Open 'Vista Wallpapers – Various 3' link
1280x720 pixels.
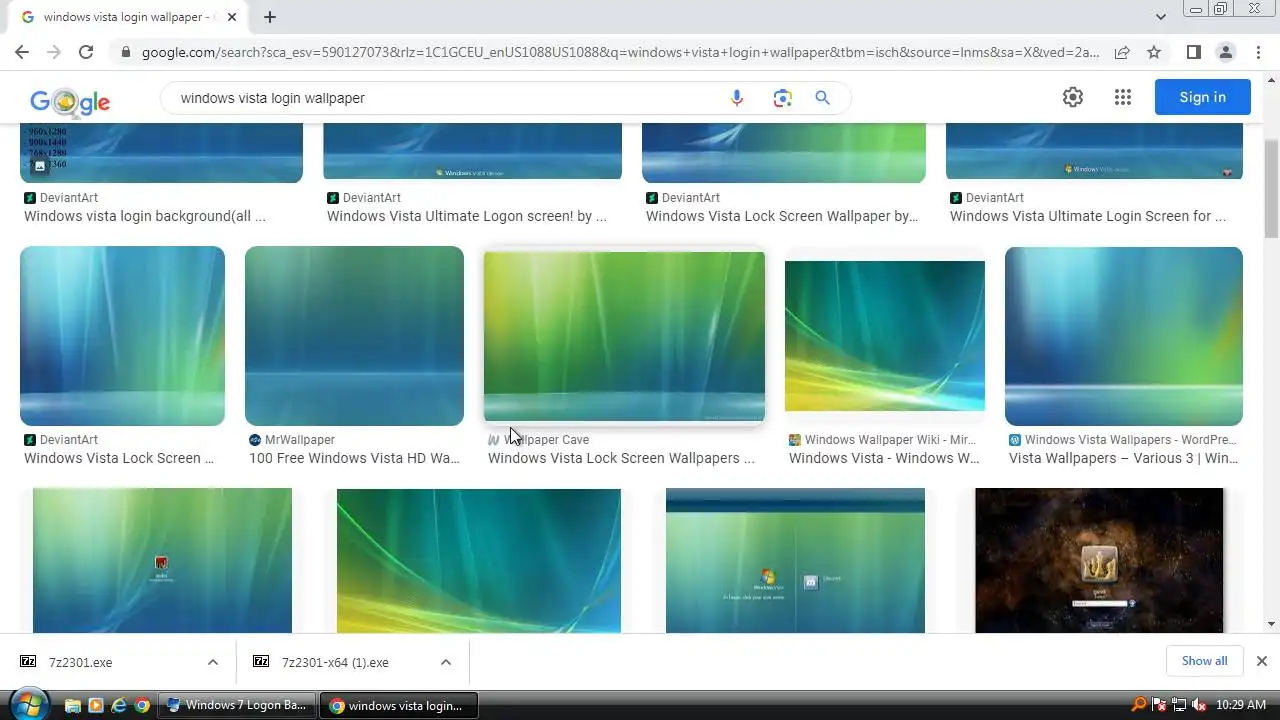pos(1123,458)
